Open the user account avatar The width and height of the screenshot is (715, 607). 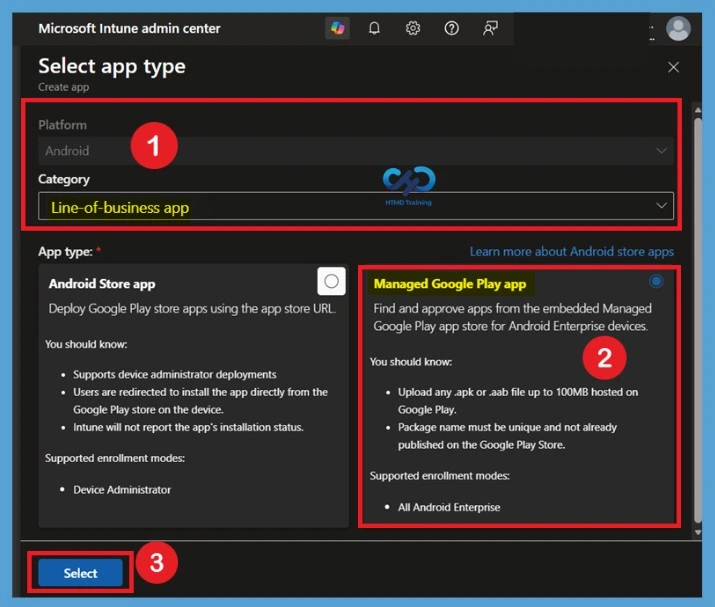pyautogui.click(x=678, y=29)
